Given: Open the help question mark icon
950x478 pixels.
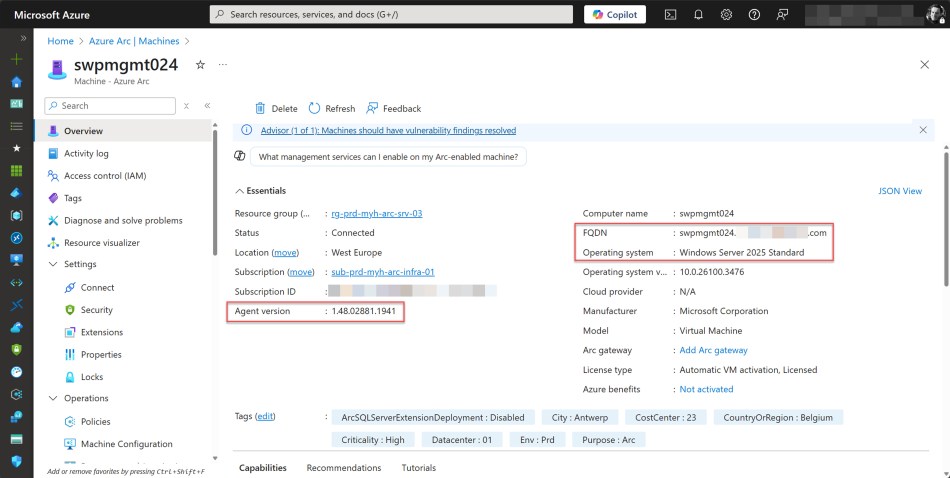Looking at the screenshot, I should (754, 15).
